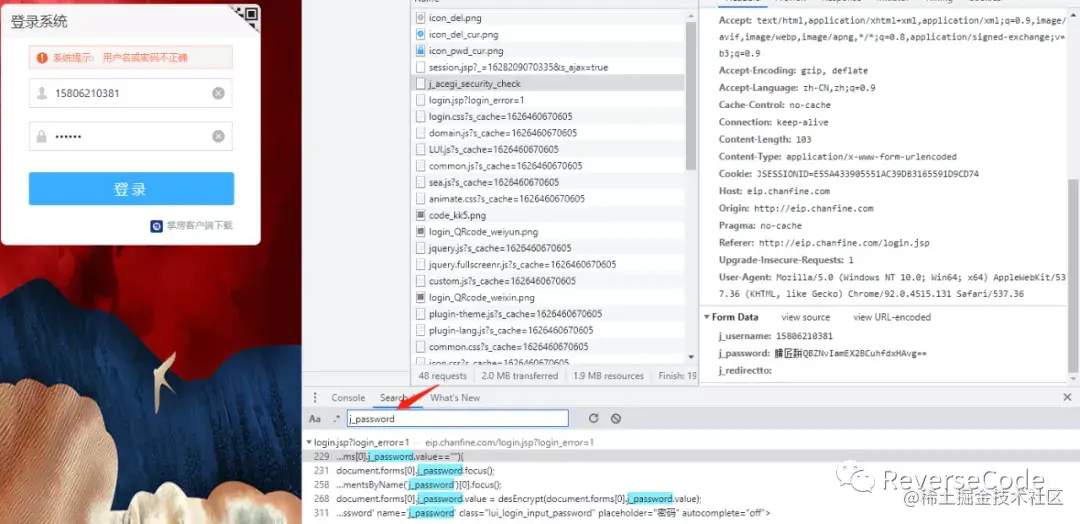
Task: Click the 掌房客户端下载 app icon
Action: 156,225
